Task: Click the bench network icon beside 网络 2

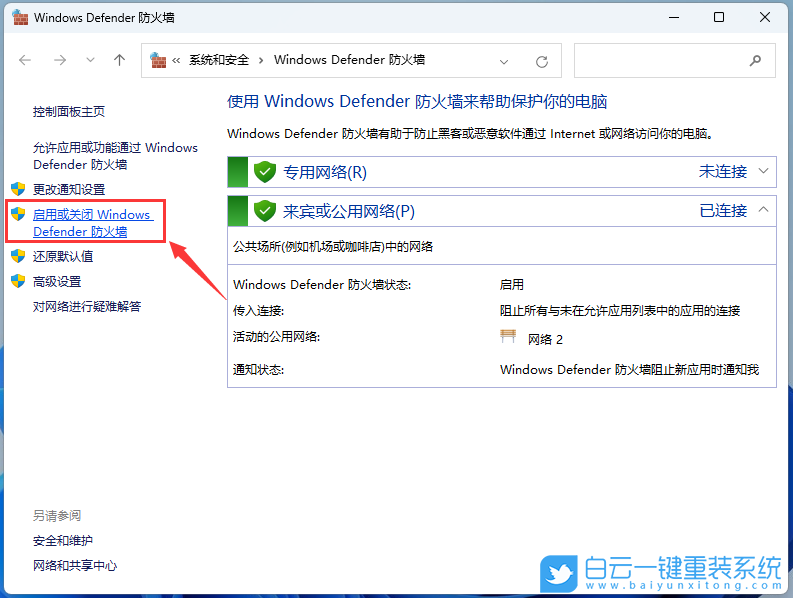Action: point(508,336)
